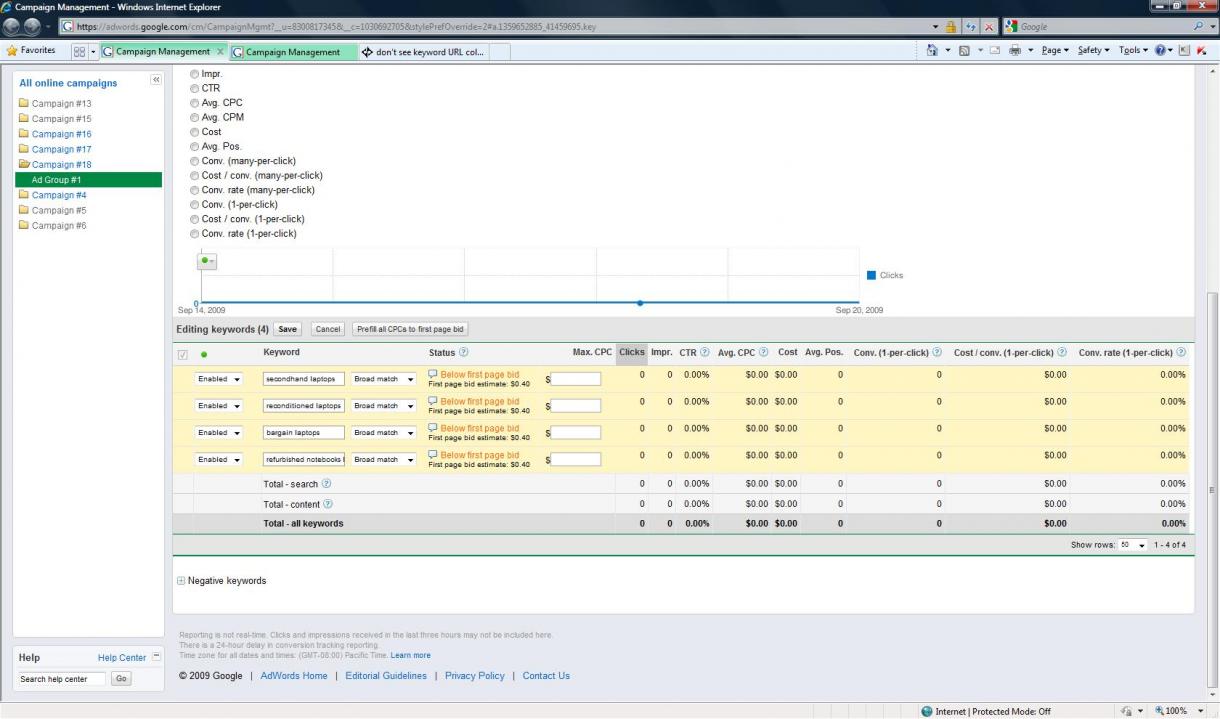
Task: Open the Quick Tabs grid icon
Action: pos(79,52)
